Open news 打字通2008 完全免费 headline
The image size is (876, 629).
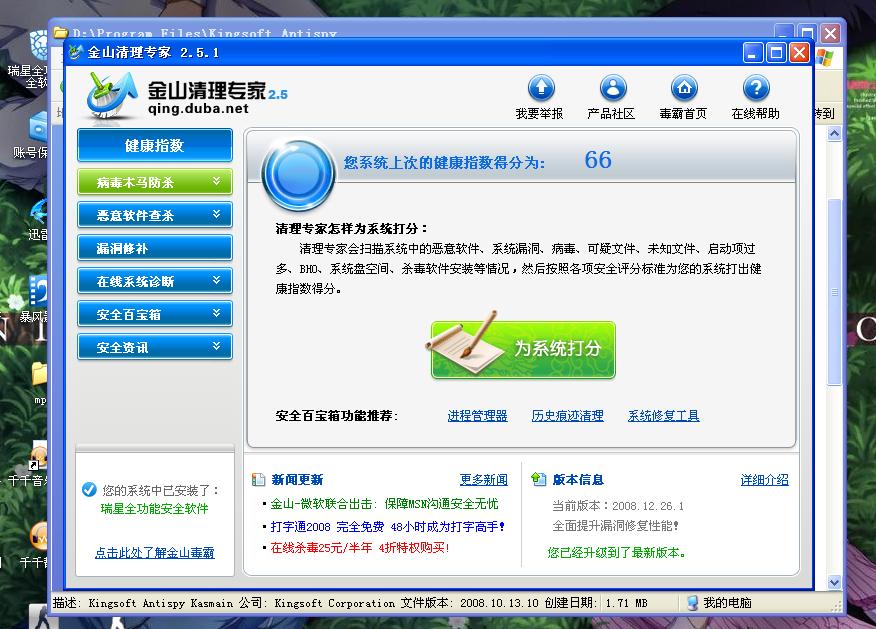pyautogui.click(x=387, y=526)
